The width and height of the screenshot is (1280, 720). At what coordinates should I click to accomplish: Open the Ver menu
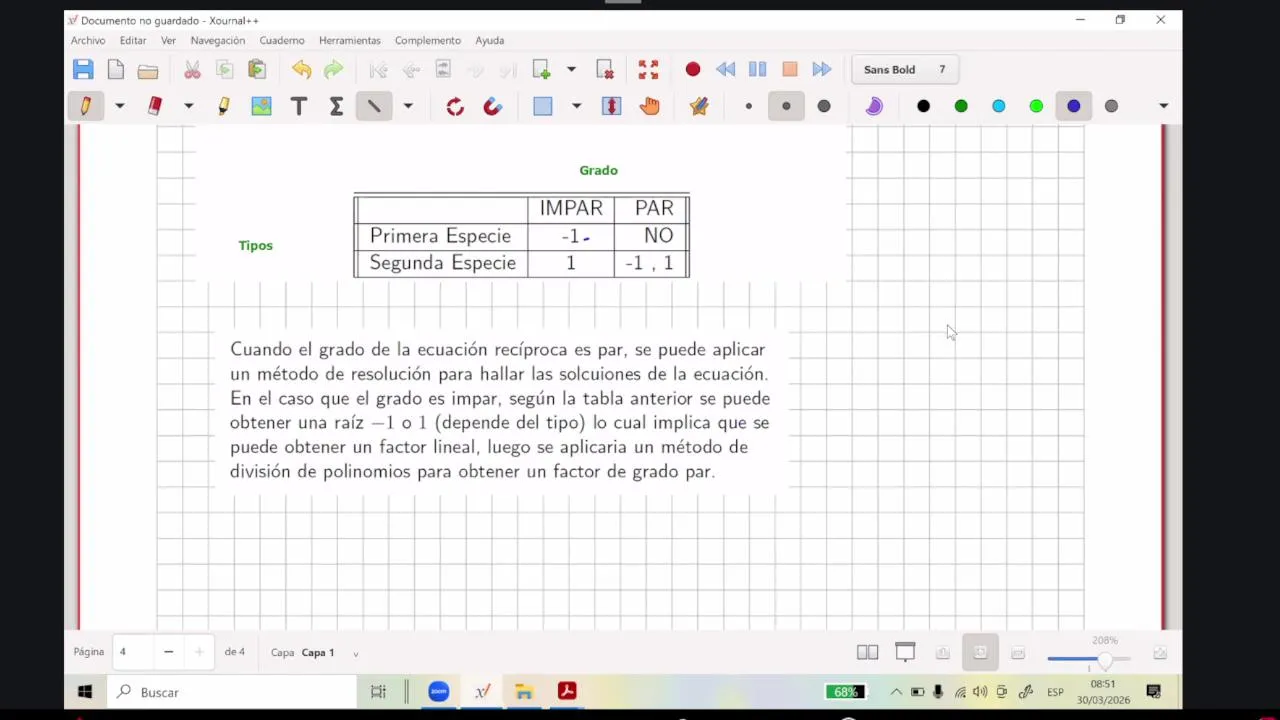click(168, 41)
